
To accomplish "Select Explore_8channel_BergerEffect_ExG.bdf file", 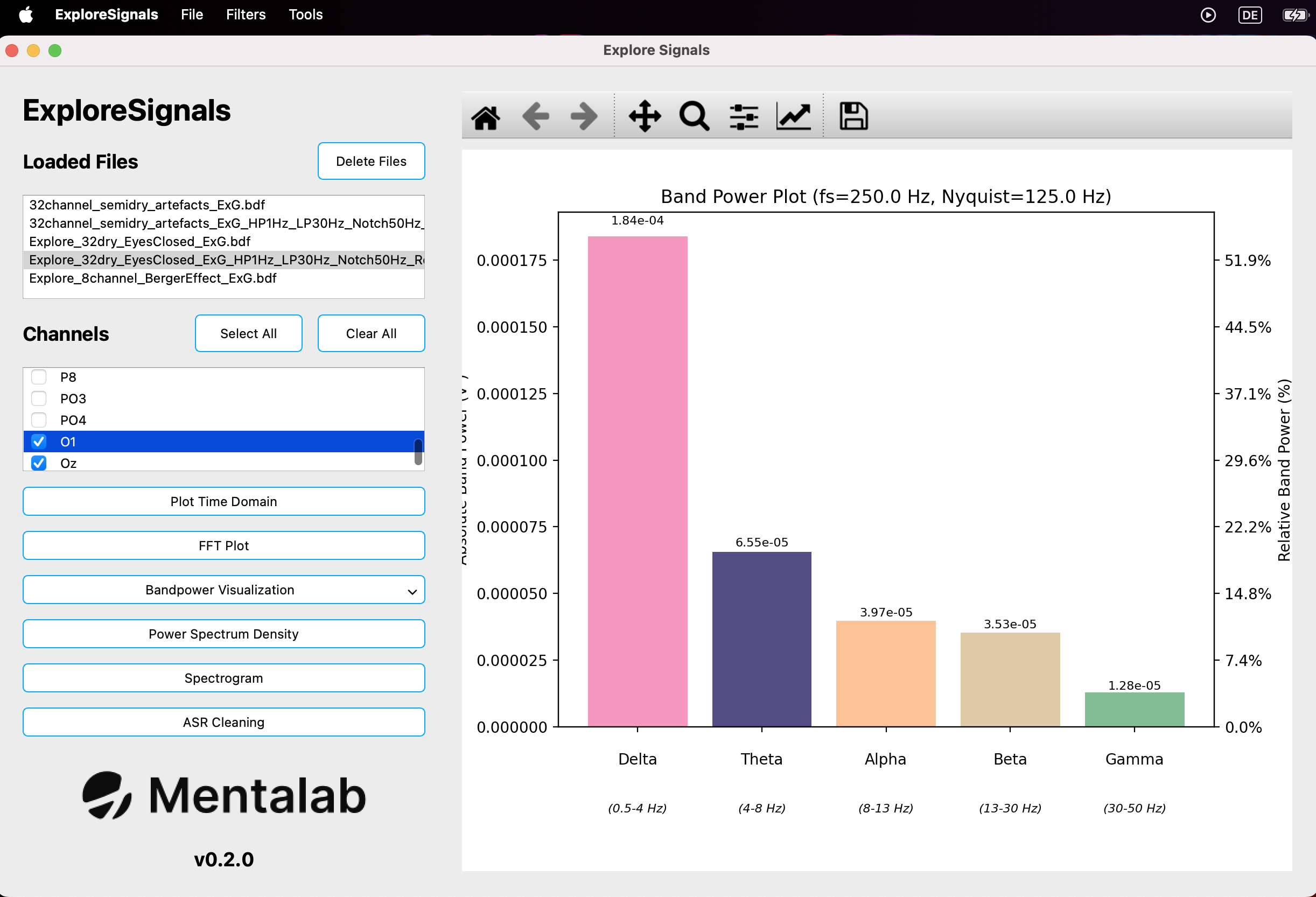I will click(153, 278).
